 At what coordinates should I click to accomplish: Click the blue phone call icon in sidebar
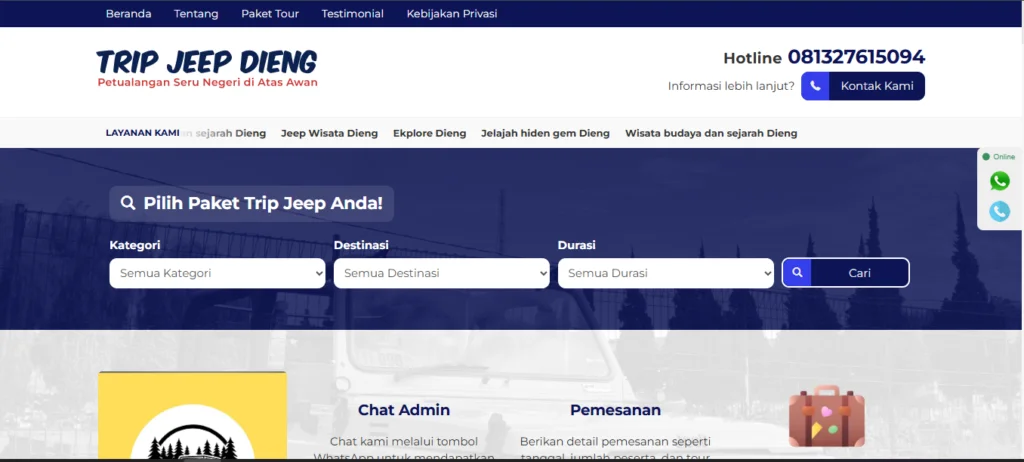point(999,211)
